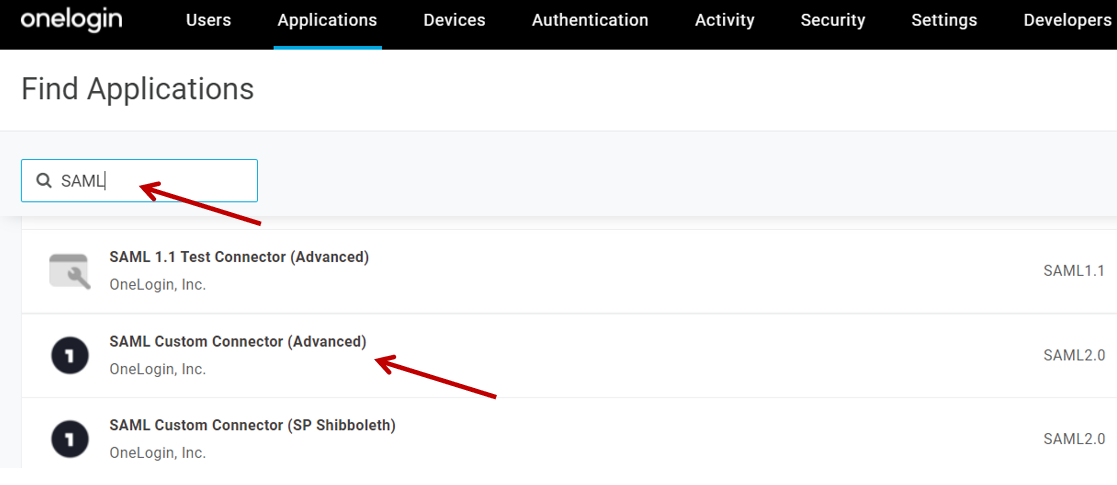1117x485 pixels.
Task: Open the Authentication menu
Action: pyautogui.click(x=590, y=20)
